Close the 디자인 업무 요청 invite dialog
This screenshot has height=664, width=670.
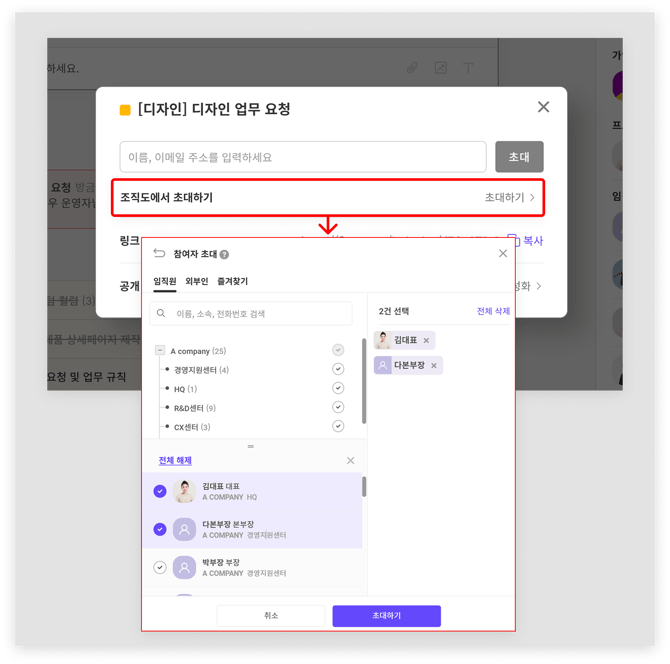click(x=543, y=107)
